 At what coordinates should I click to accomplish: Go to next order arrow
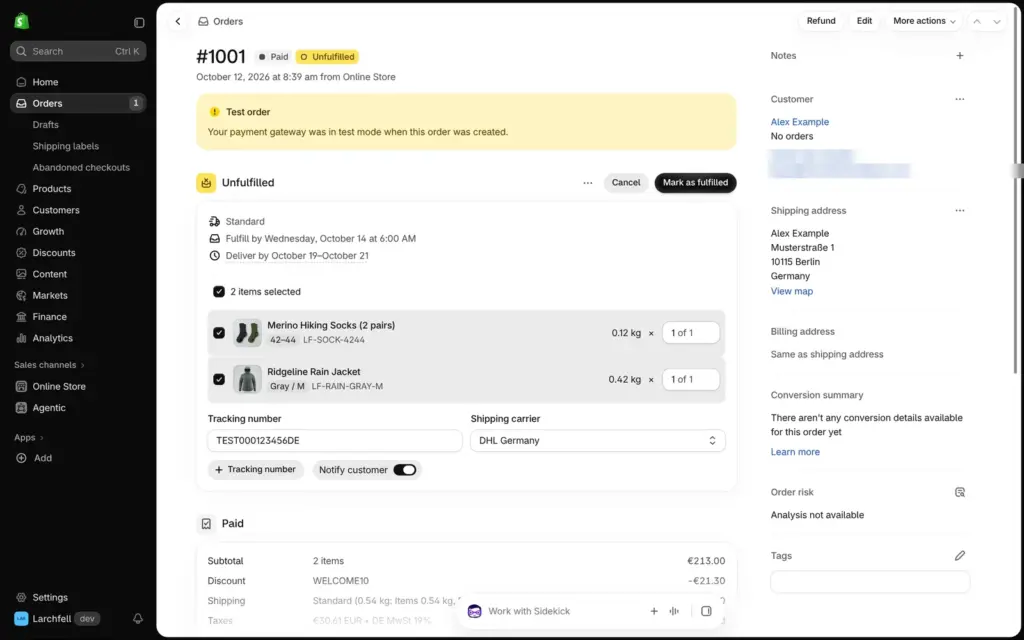click(997, 22)
